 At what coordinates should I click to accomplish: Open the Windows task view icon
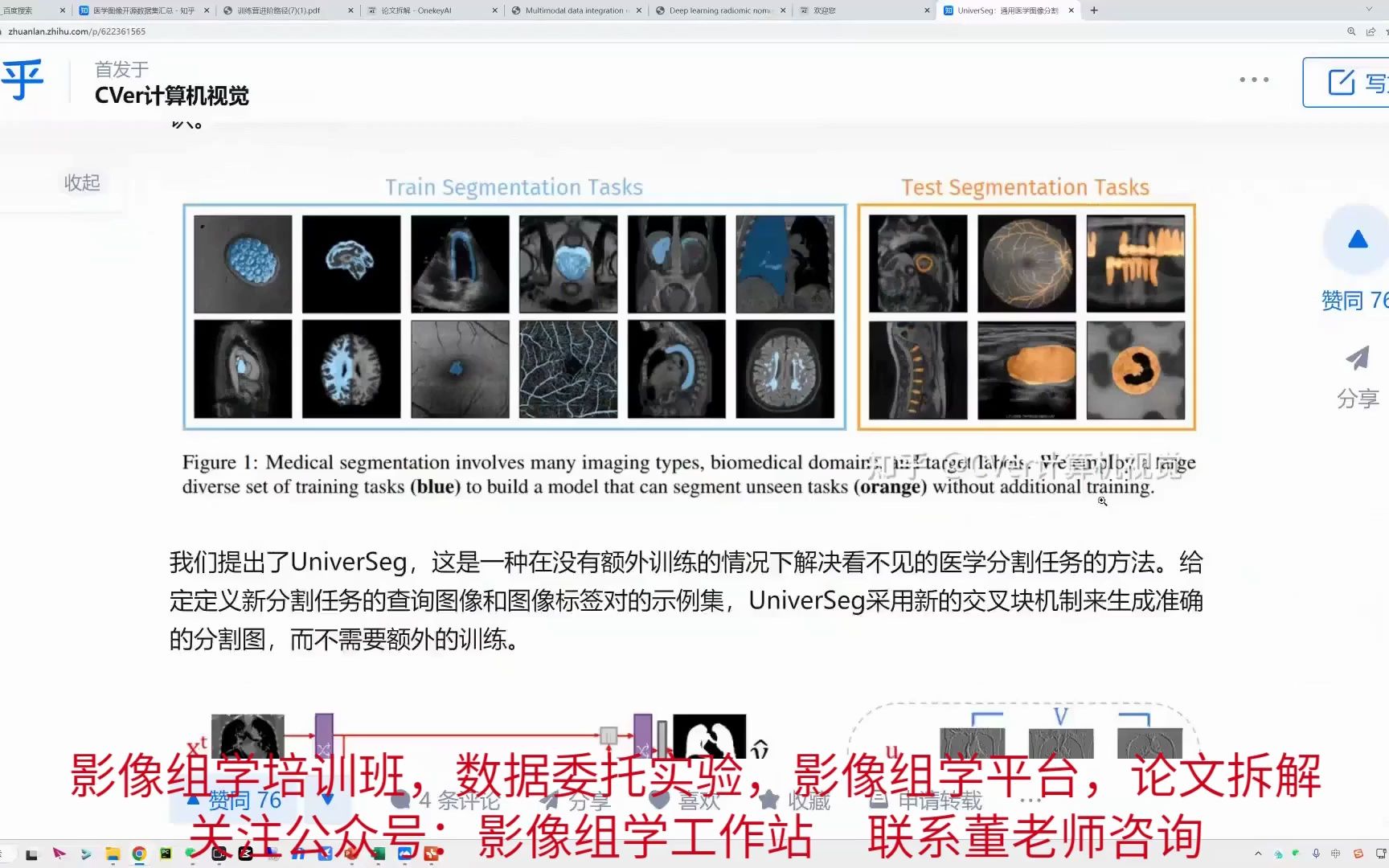tap(31, 854)
